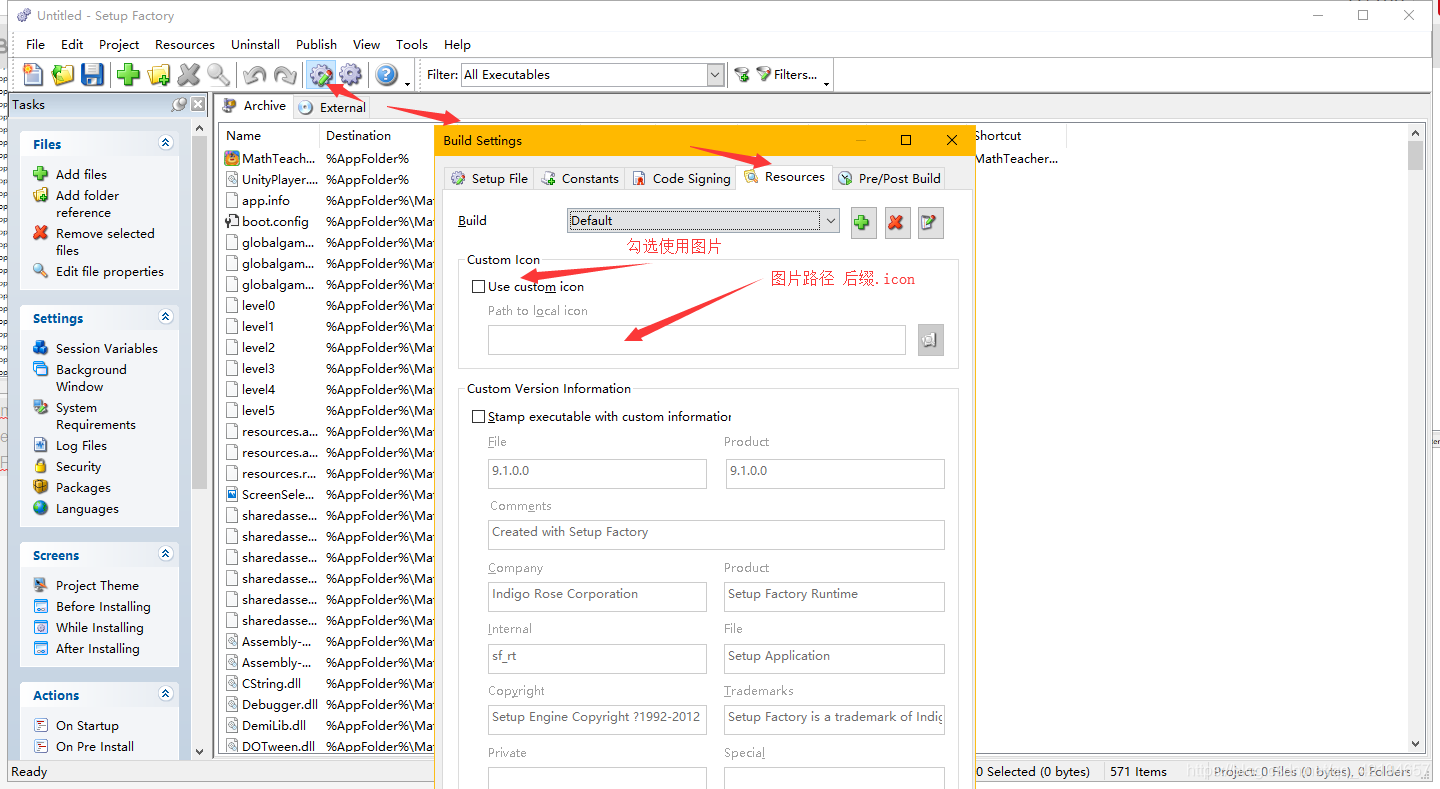1440x789 pixels.
Task: Collapse the Actions task group
Action: 166,695
